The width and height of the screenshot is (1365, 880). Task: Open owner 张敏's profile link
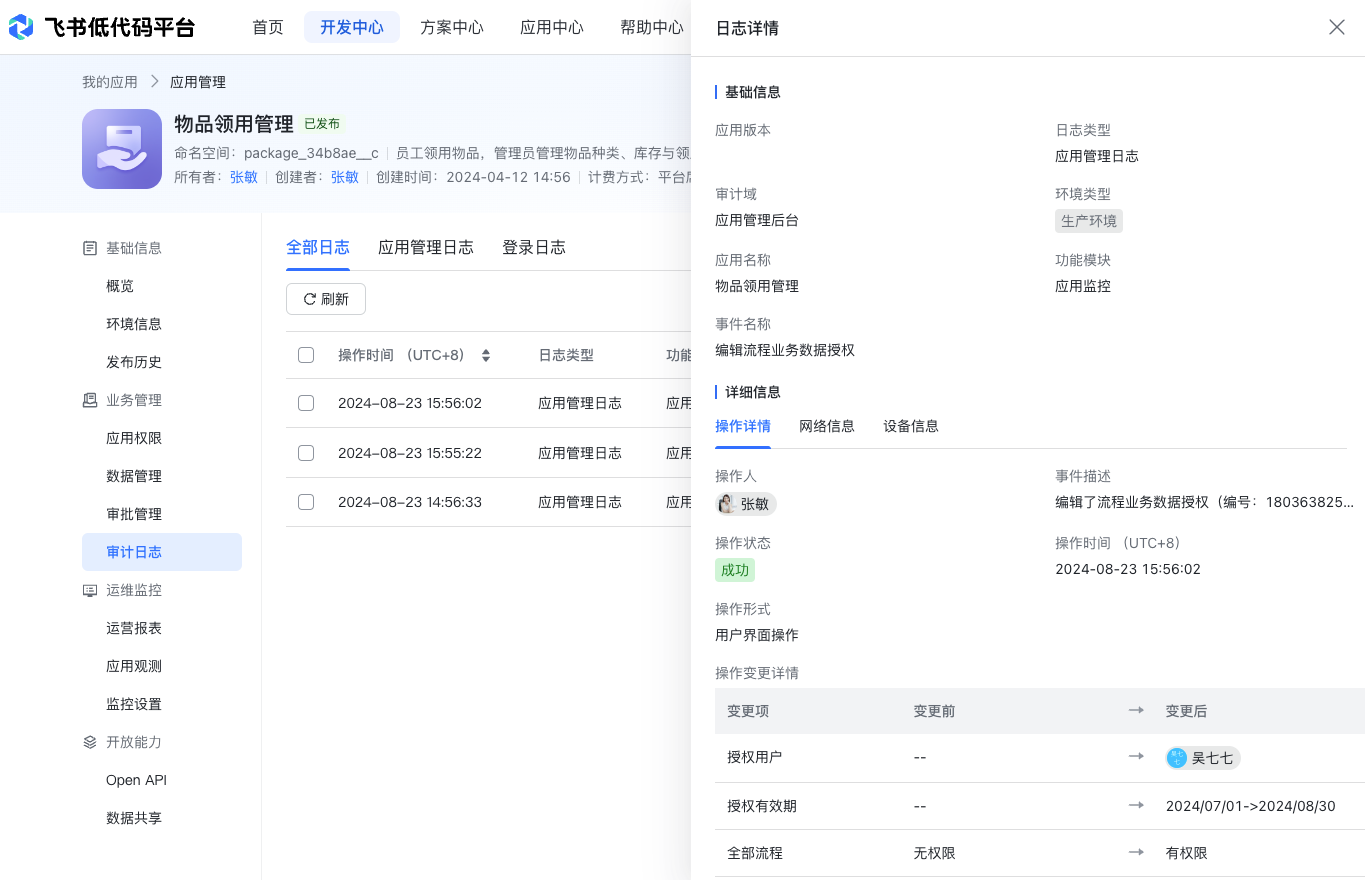point(244,177)
